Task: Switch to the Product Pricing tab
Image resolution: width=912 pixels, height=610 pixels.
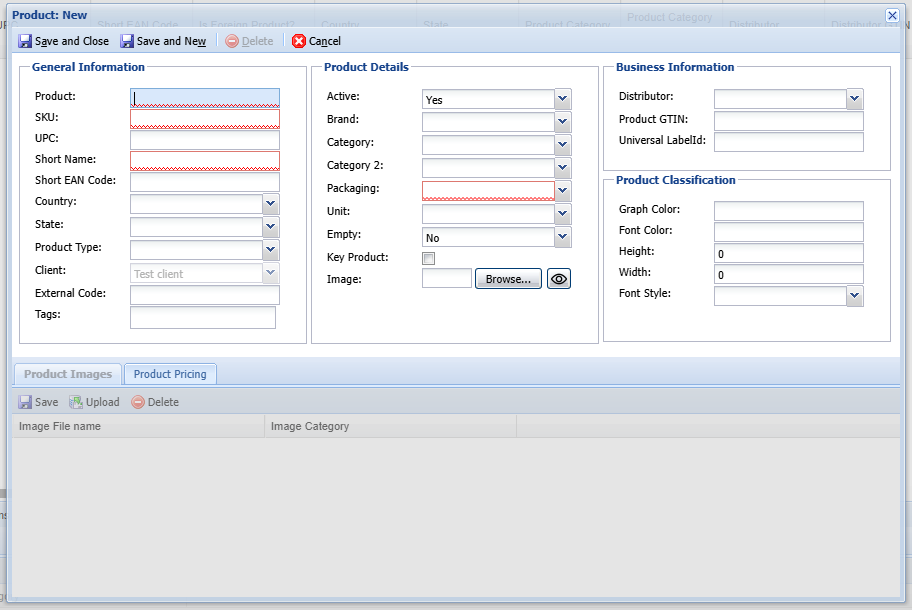Action: click(169, 373)
